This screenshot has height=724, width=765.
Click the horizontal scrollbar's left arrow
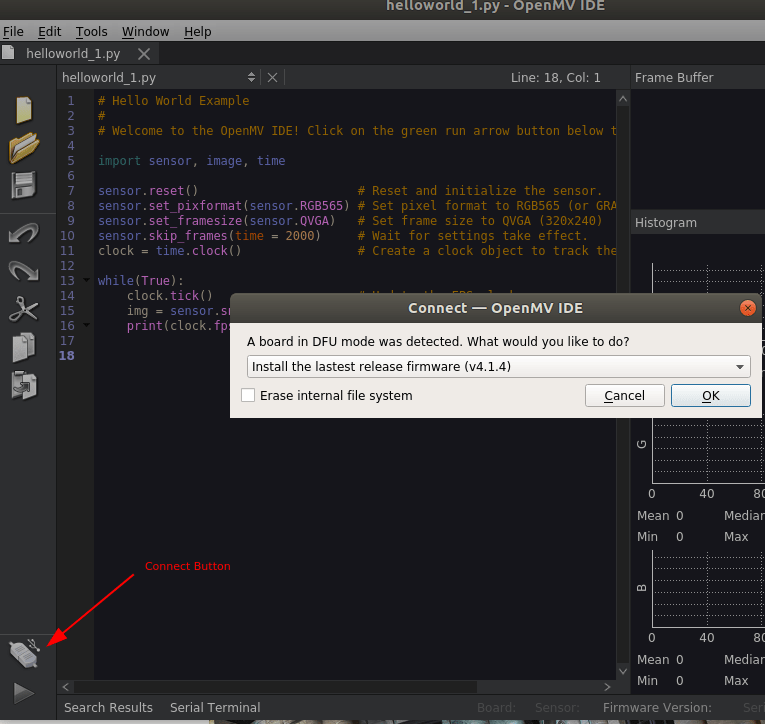[x=66, y=687]
